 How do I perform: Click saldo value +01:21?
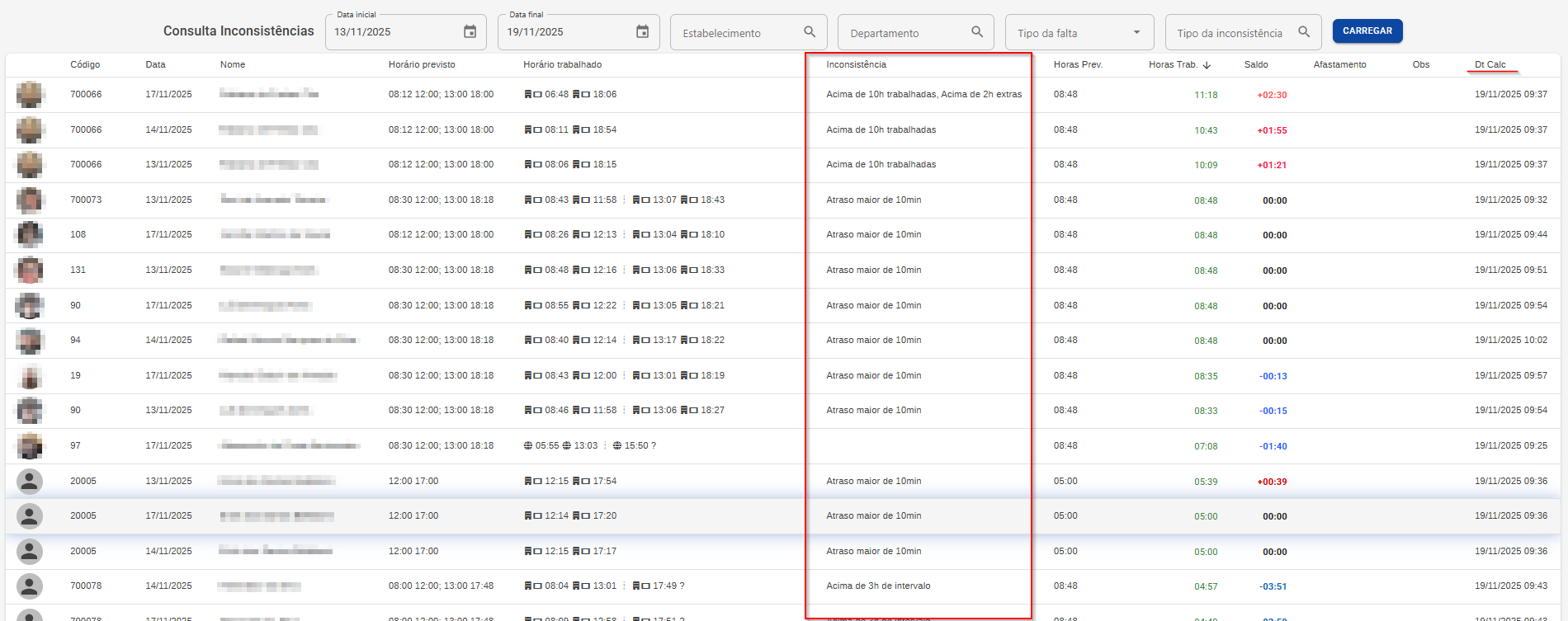click(1272, 165)
